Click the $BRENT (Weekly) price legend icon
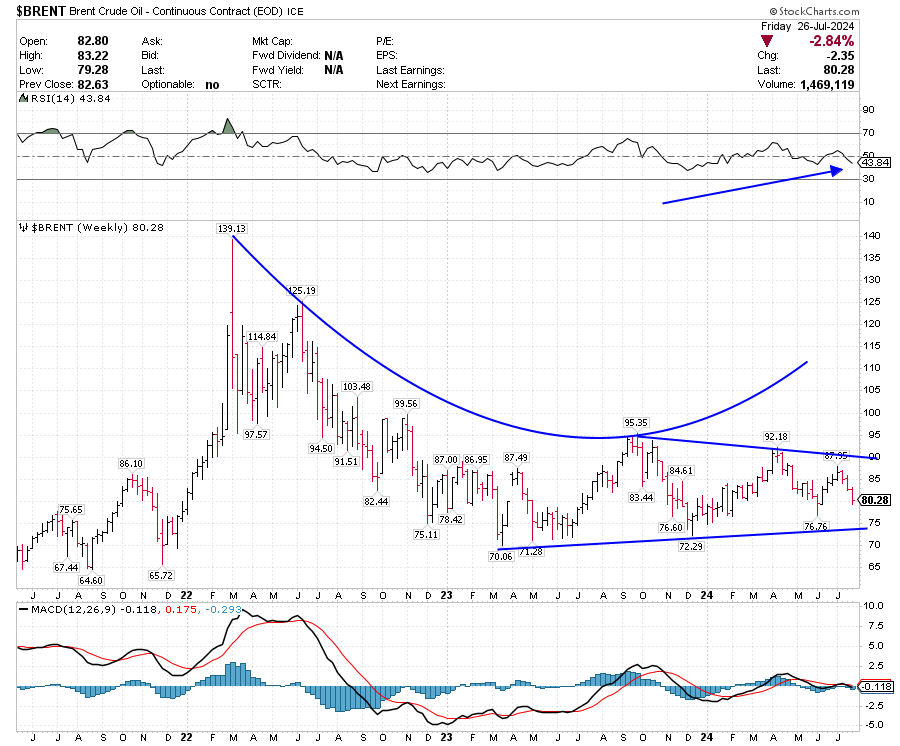This screenshot has height=746, width=900. coord(24,227)
